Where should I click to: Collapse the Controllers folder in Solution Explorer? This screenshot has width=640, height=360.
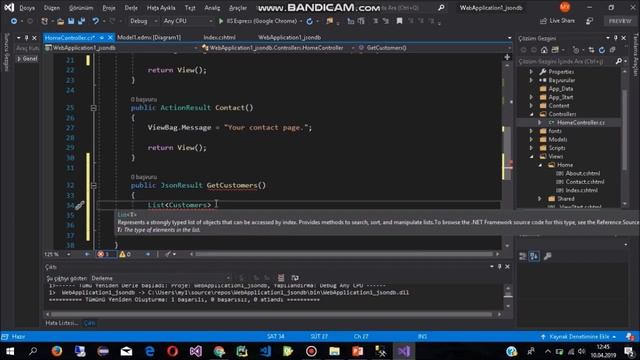(531, 114)
